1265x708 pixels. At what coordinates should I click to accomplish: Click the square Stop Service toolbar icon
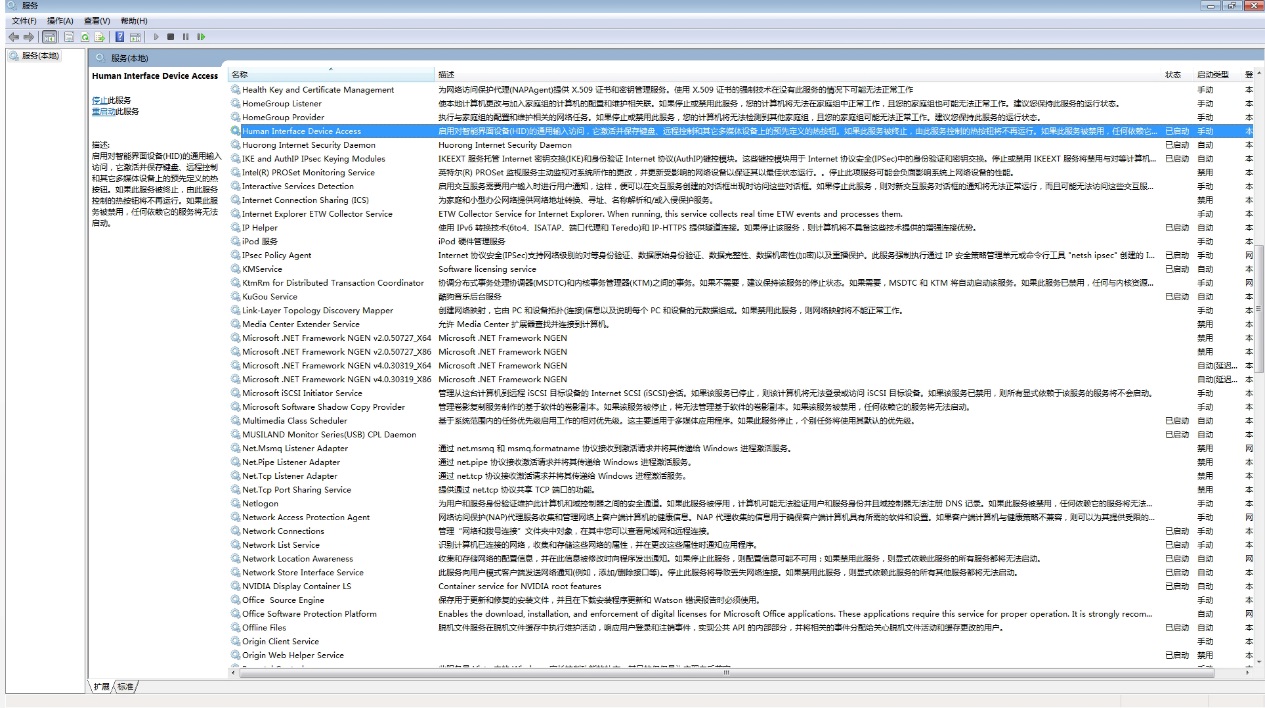(171, 37)
